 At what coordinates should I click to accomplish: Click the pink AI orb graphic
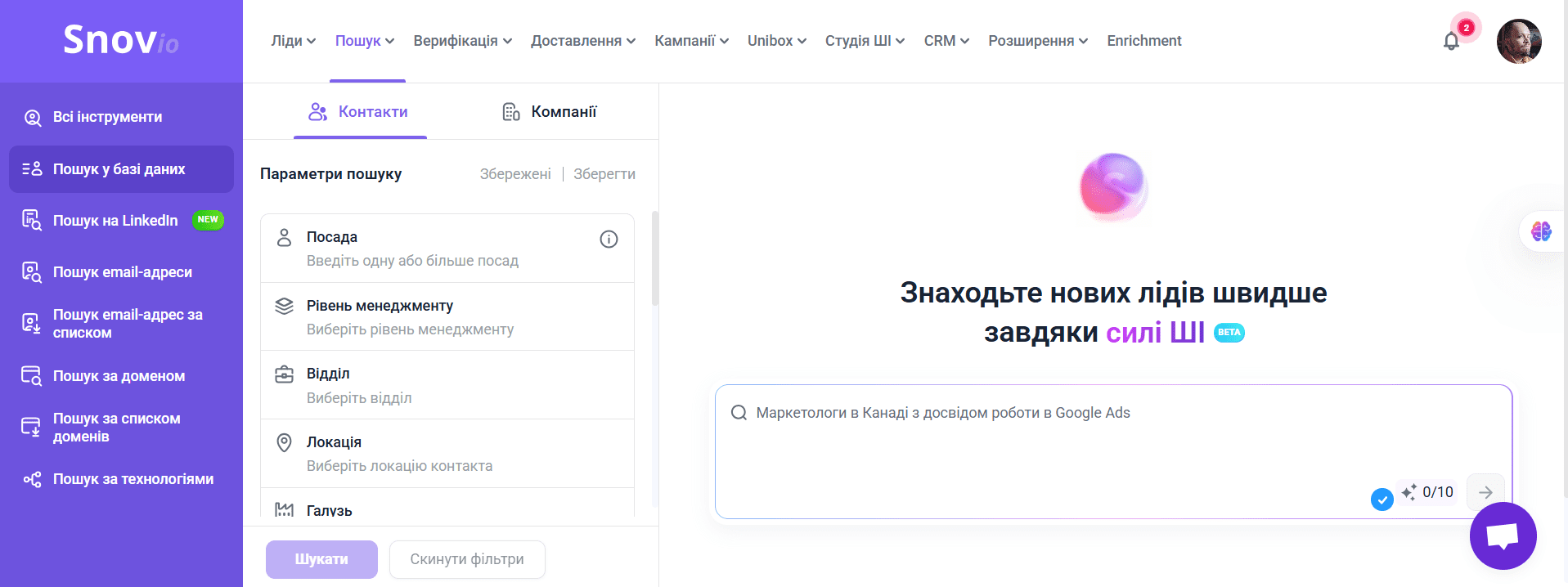[x=1113, y=187]
